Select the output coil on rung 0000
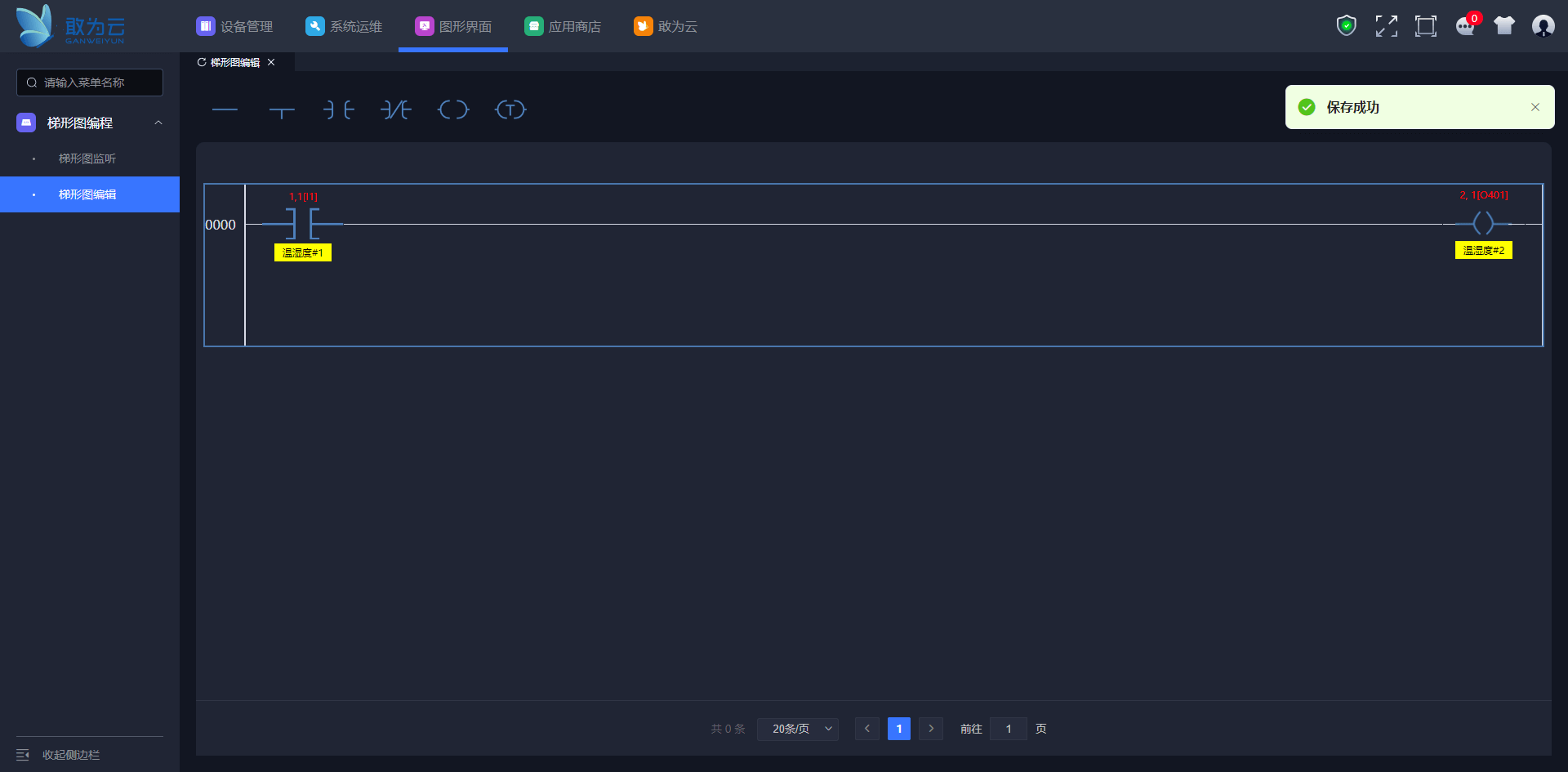Viewport: 1568px width, 772px height. [x=1483, y=223]
